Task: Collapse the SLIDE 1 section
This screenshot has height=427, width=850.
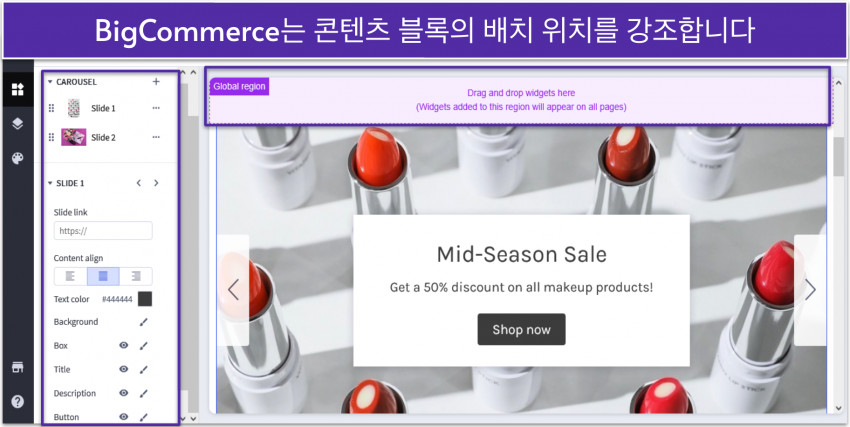Action: pos(50,183)
